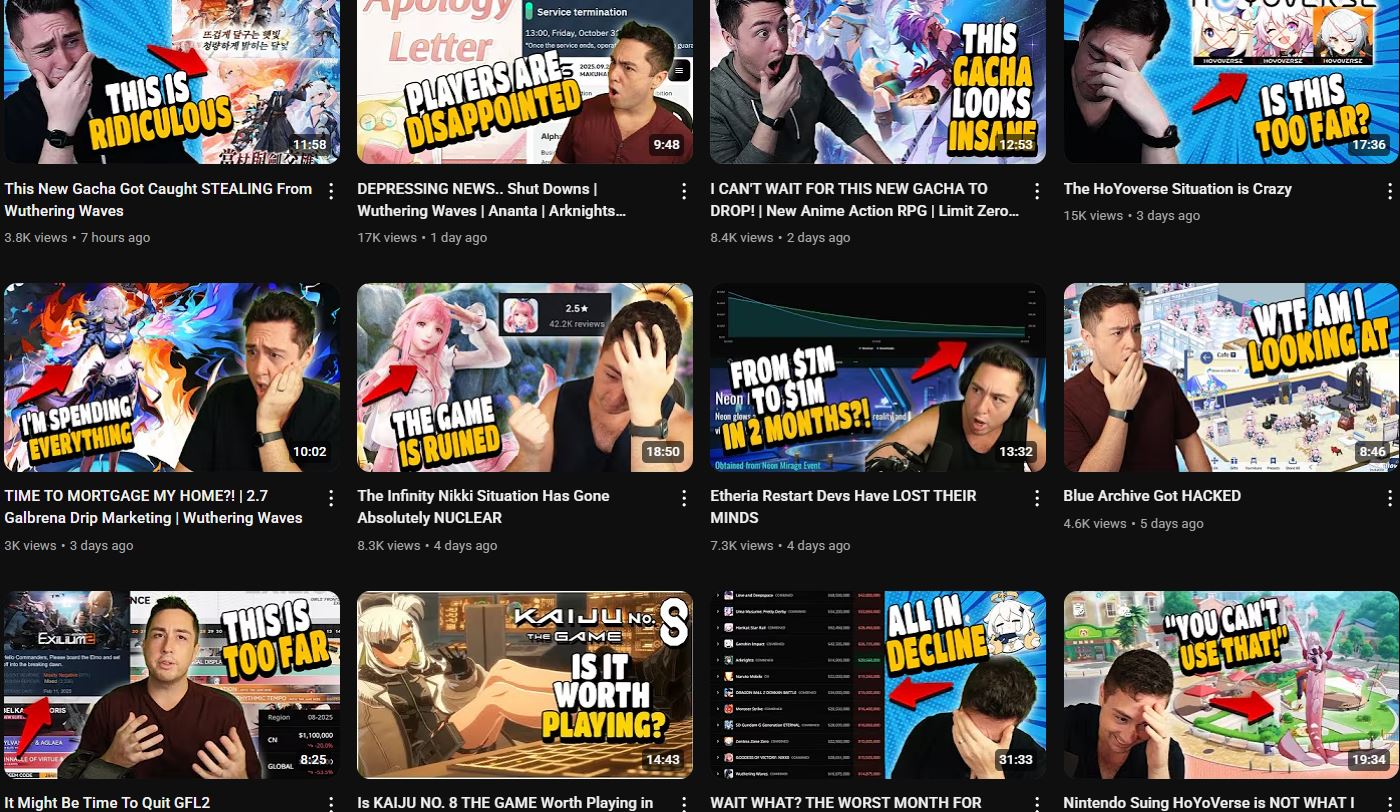Image resolution: width=1400 pixels, height=812 pixels.
Task: Open more actions for 'I CAN'T WAIT FOR THIS NEW GACHA' video
Action: click(1037, 191)
